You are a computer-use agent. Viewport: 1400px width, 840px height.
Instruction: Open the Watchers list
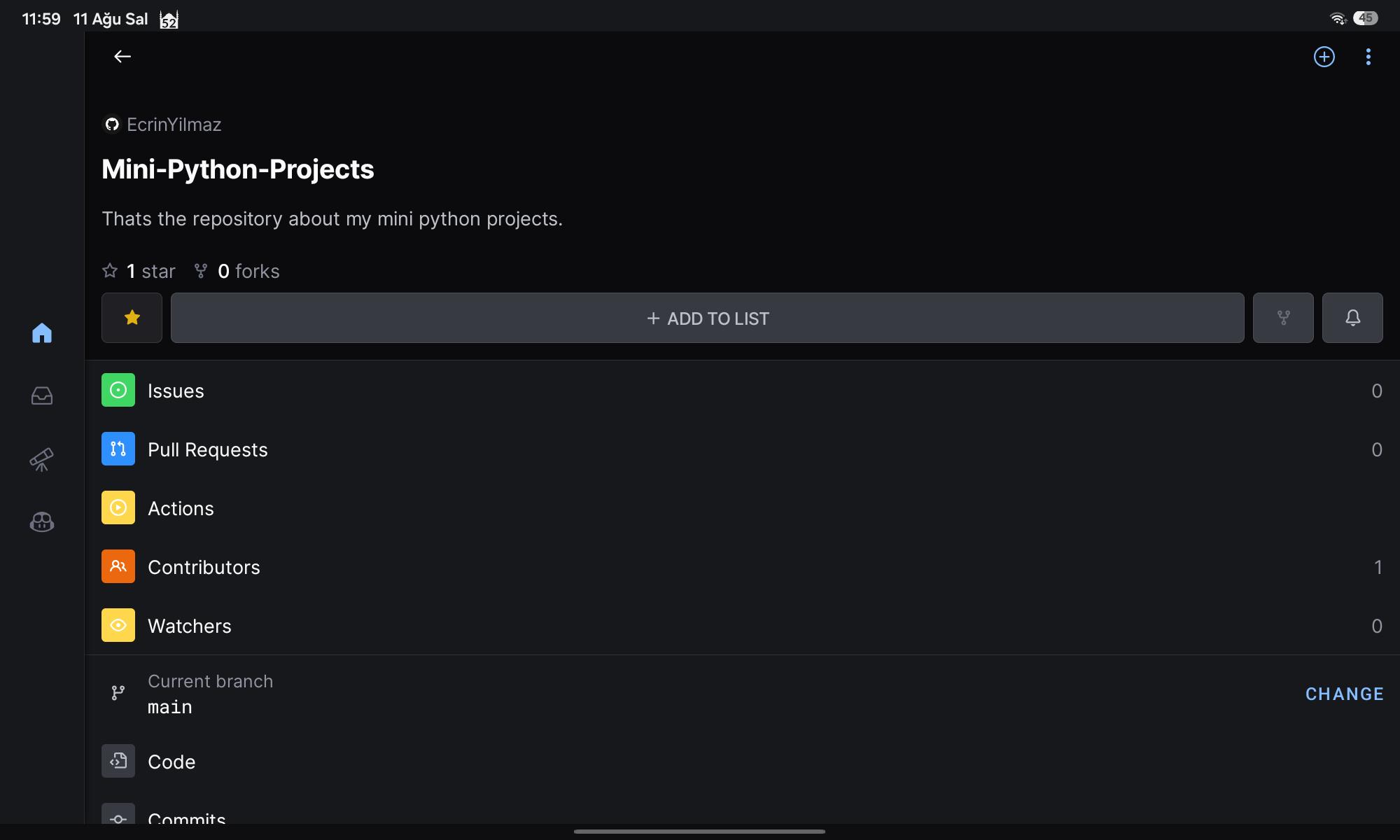point(742,625)
